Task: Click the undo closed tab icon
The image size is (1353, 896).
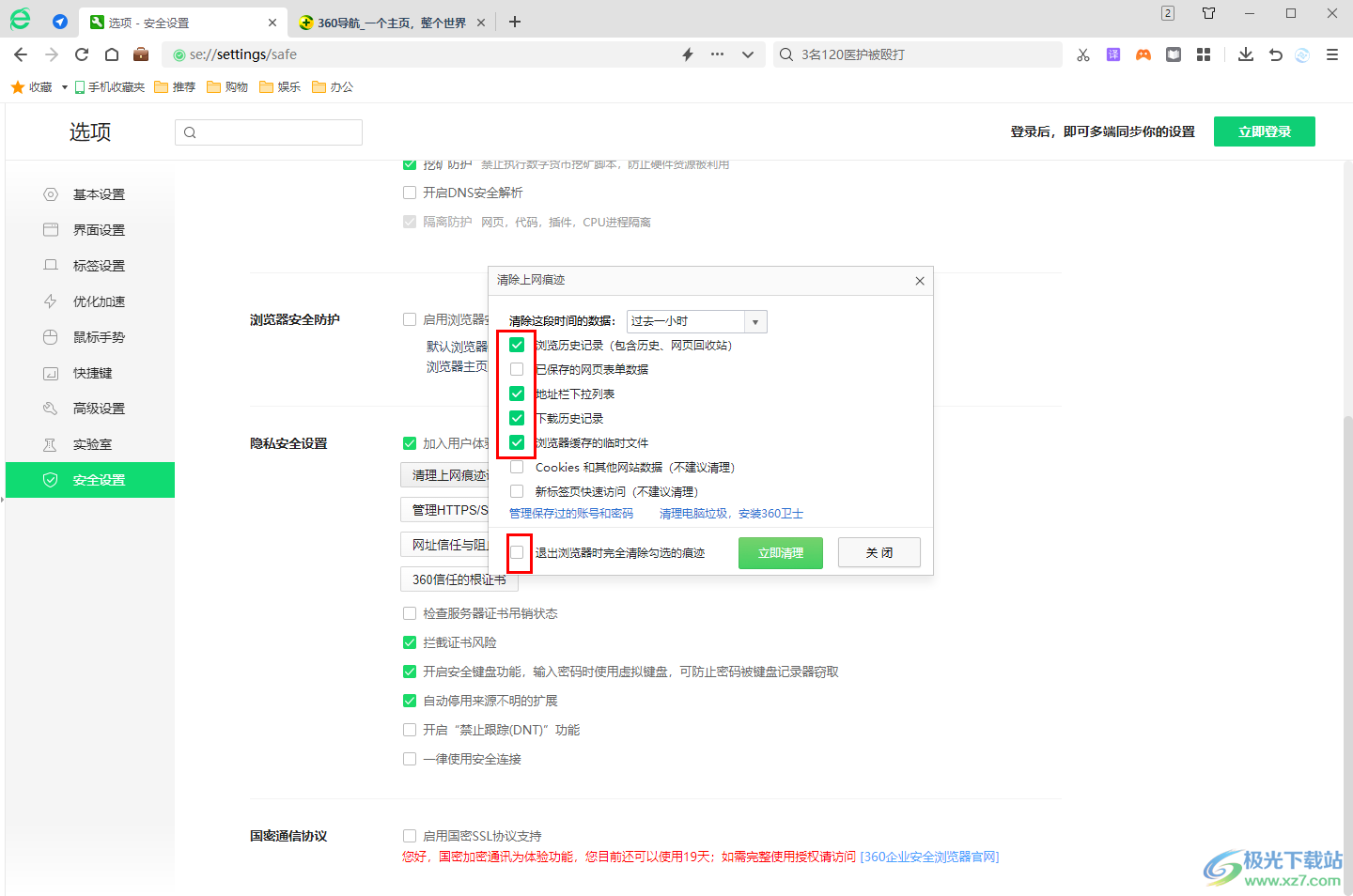Action: [x=1275, y=54]
